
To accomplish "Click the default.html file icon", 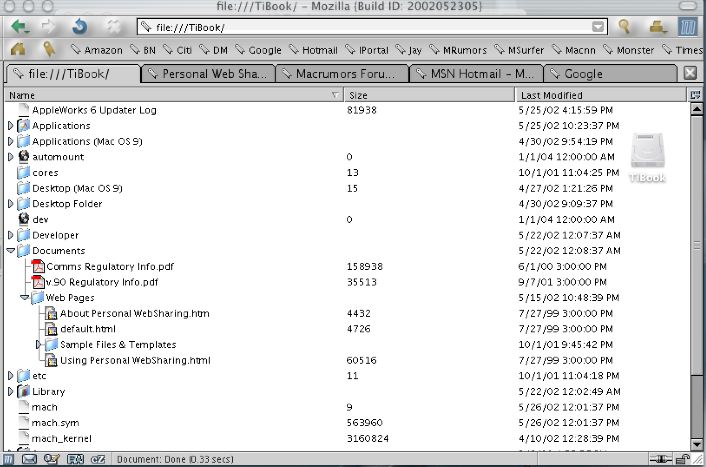I will coord(52,329).
